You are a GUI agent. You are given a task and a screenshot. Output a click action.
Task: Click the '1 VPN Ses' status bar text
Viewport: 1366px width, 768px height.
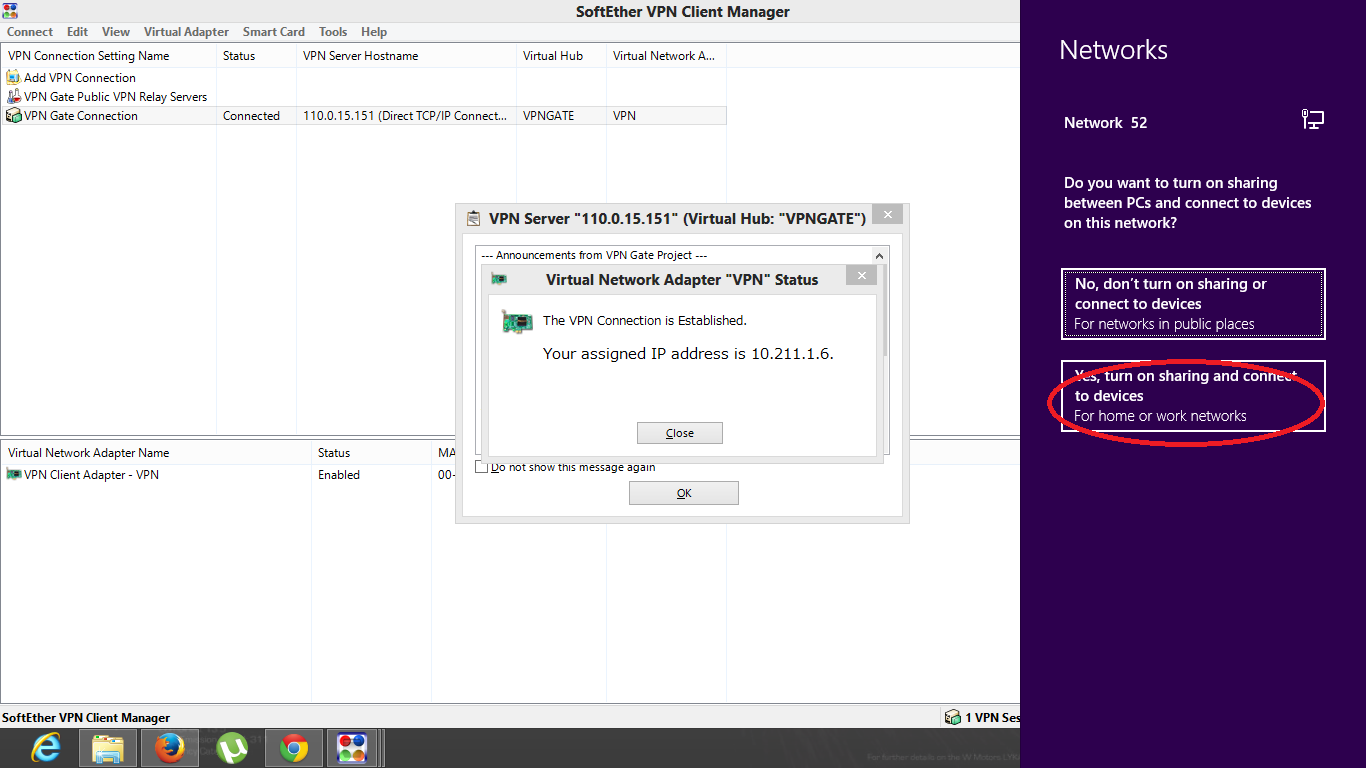[x=992, y=717]
